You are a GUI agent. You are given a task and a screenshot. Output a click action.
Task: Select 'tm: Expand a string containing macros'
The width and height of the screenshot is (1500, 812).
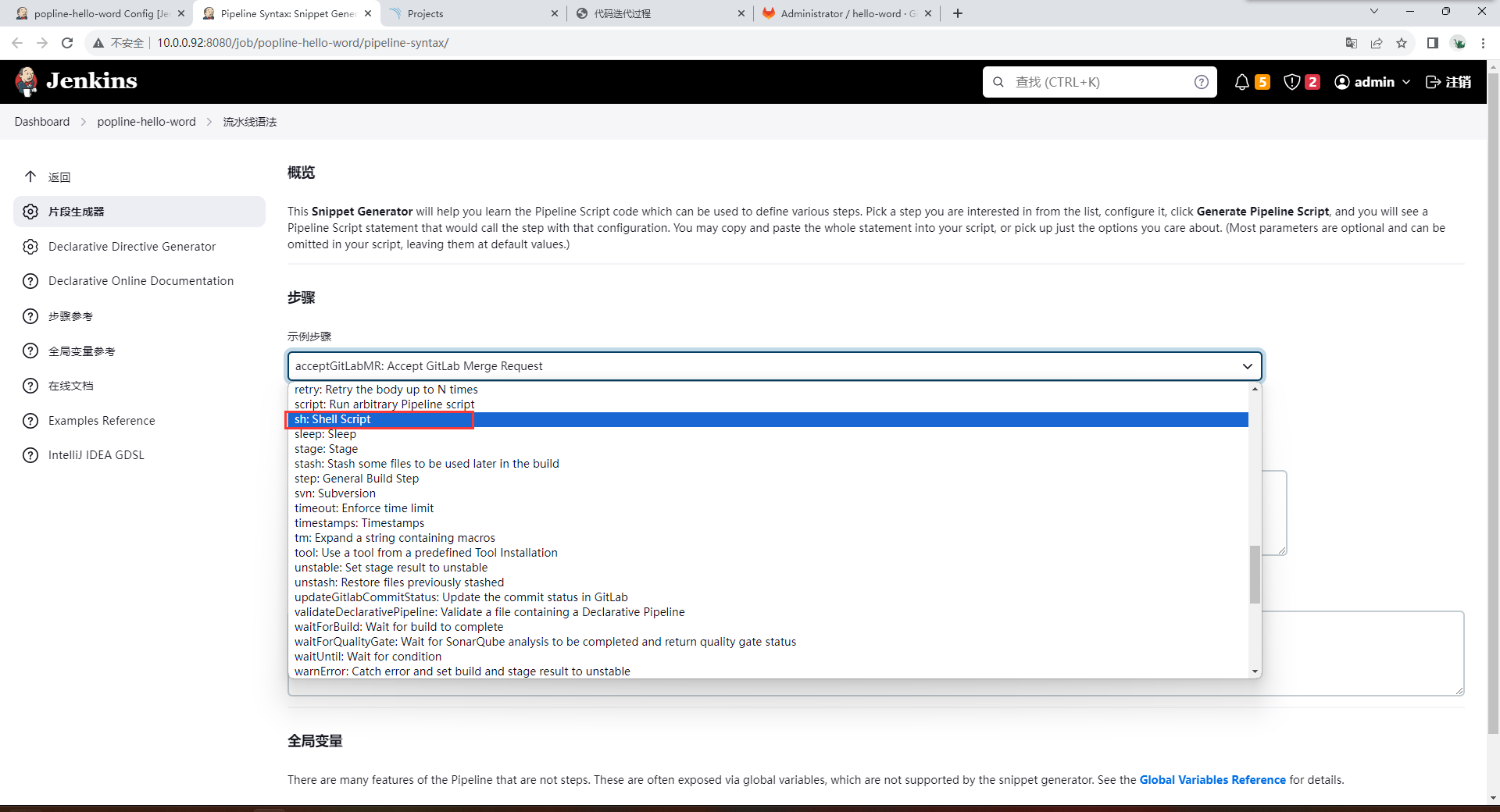point(768,538)
